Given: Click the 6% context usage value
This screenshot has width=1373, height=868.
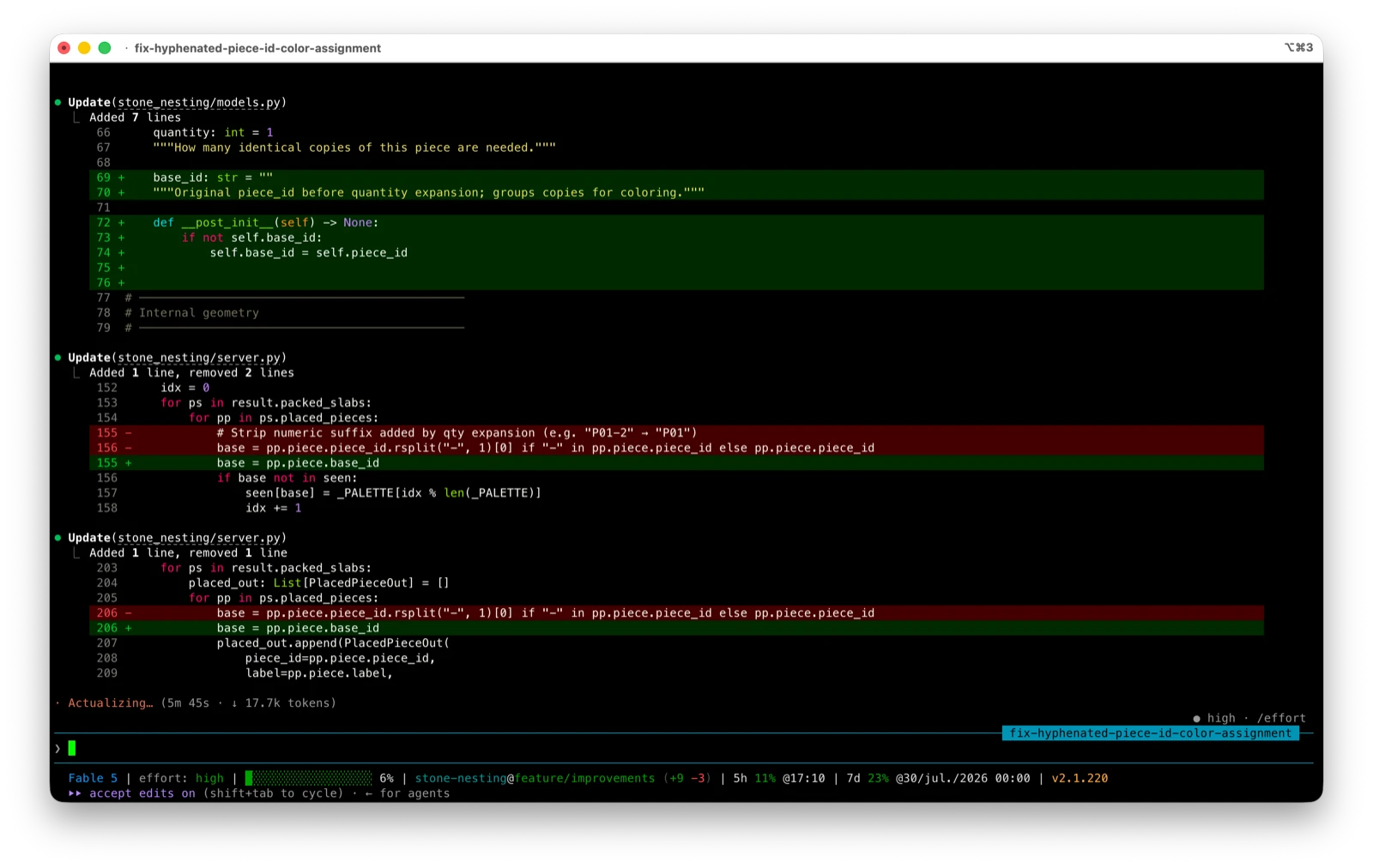Looking at the screenshot, I should (x=387, y=779).
